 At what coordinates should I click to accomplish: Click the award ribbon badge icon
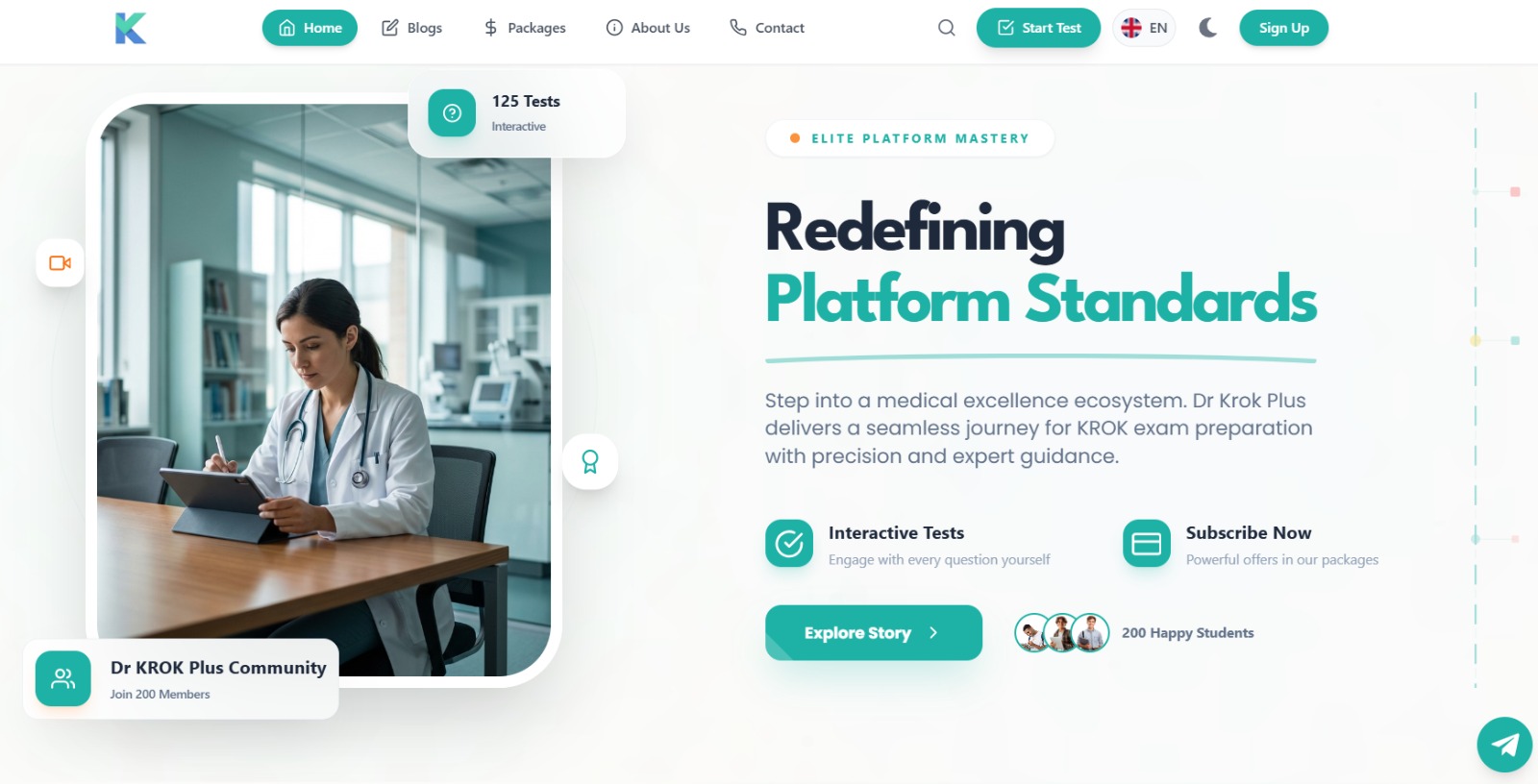590,462
